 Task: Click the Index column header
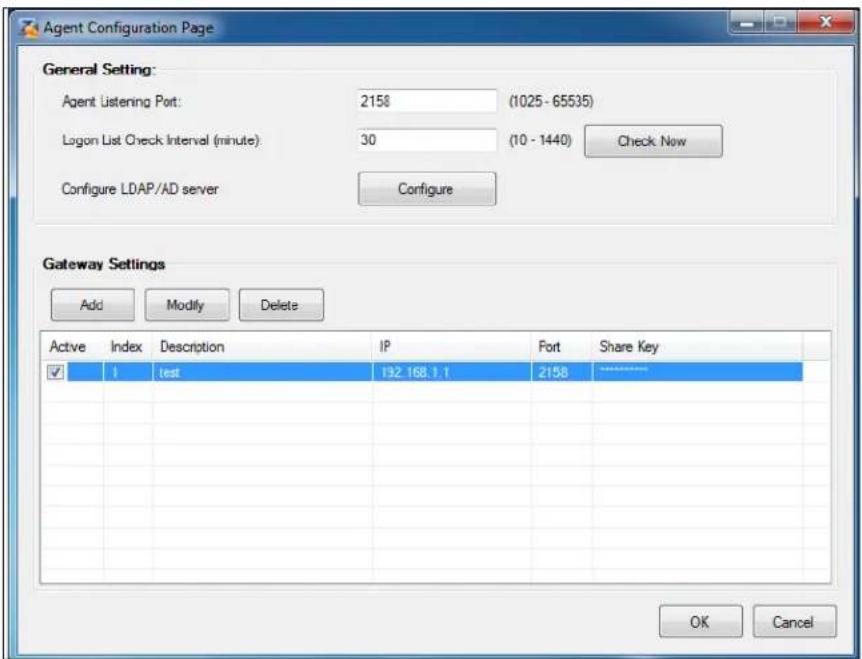pyautogui.click(x=128, y=347)
